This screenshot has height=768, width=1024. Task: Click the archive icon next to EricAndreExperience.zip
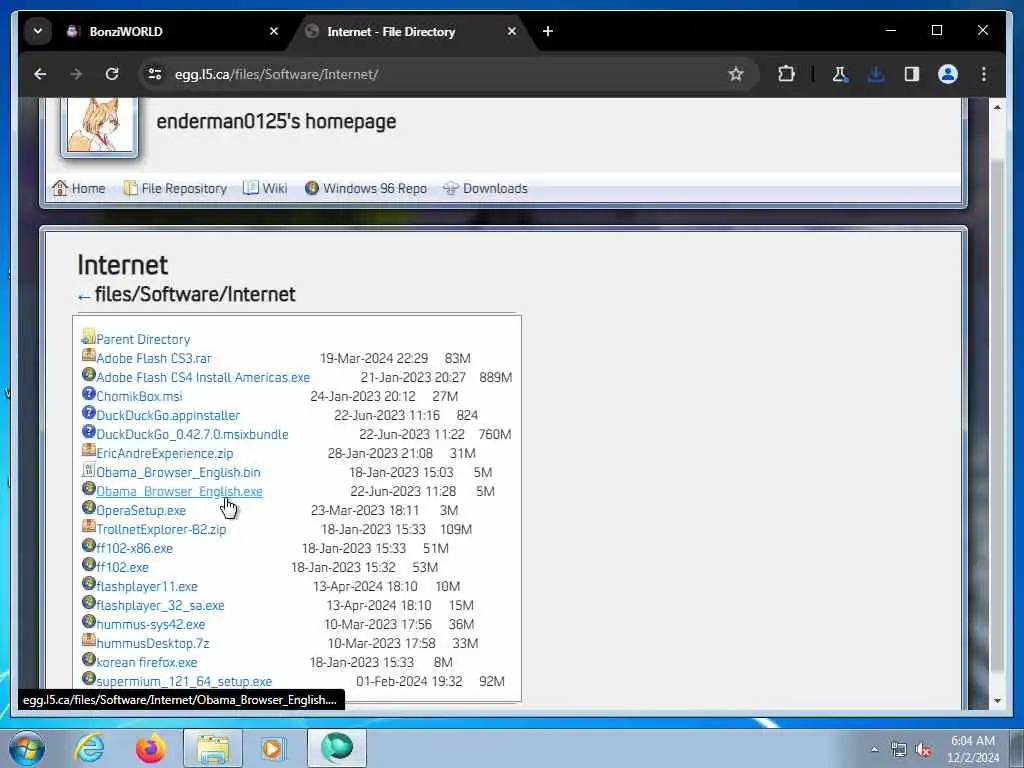(89, 451)
